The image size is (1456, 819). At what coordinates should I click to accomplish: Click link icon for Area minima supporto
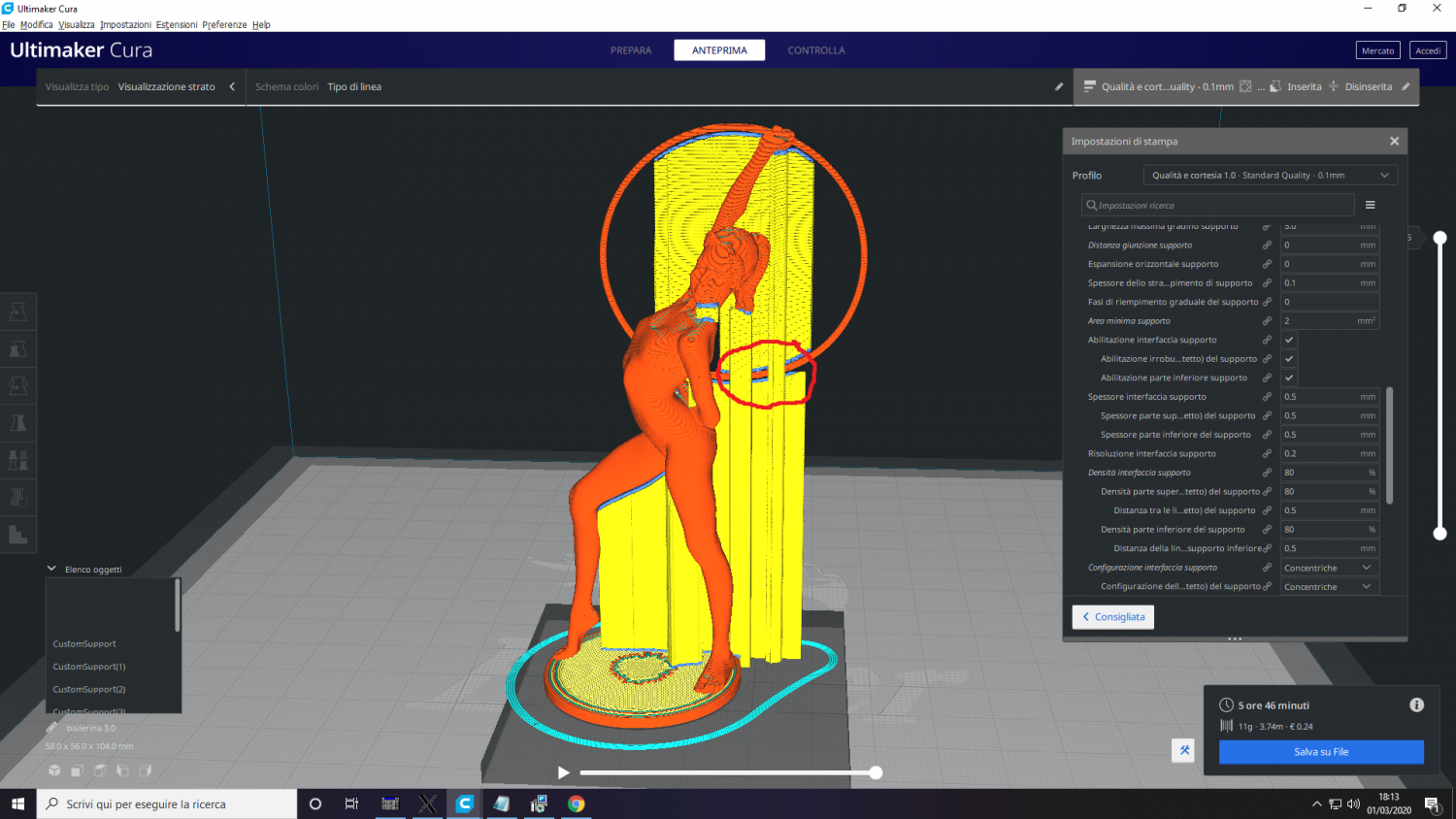click(1267, 321)
